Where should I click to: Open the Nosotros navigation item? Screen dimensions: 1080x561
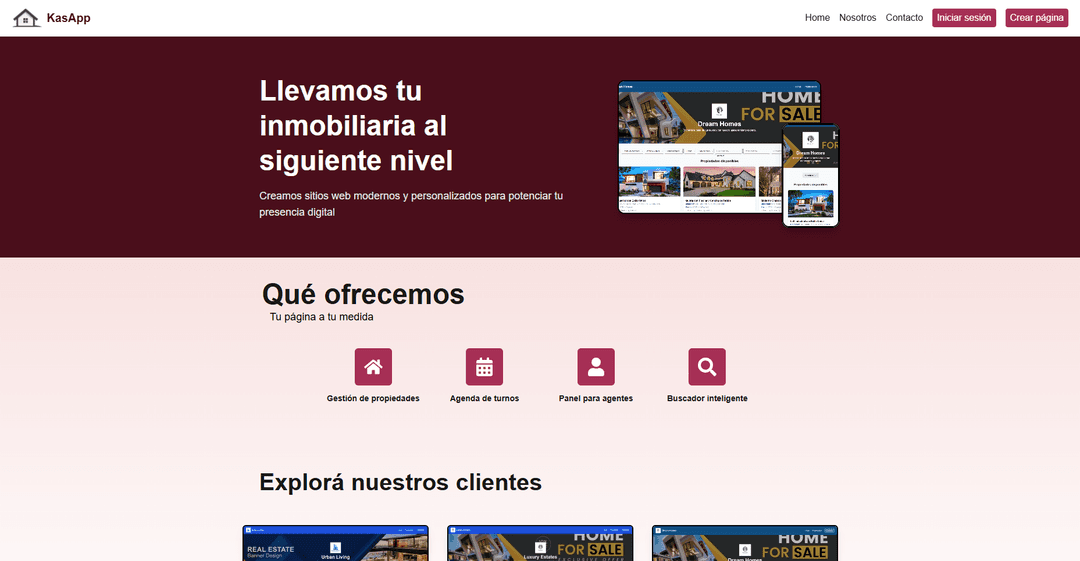857,18
